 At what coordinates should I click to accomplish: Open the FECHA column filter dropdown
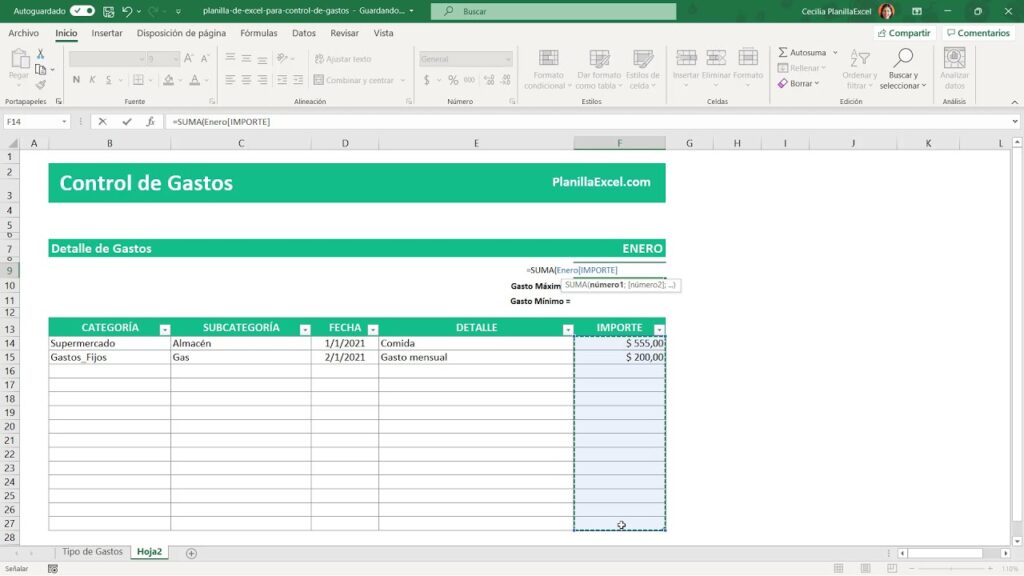[x=372, y=329]
